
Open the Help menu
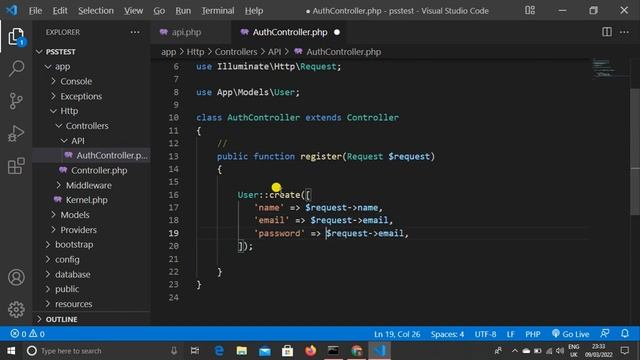point(254,11)
